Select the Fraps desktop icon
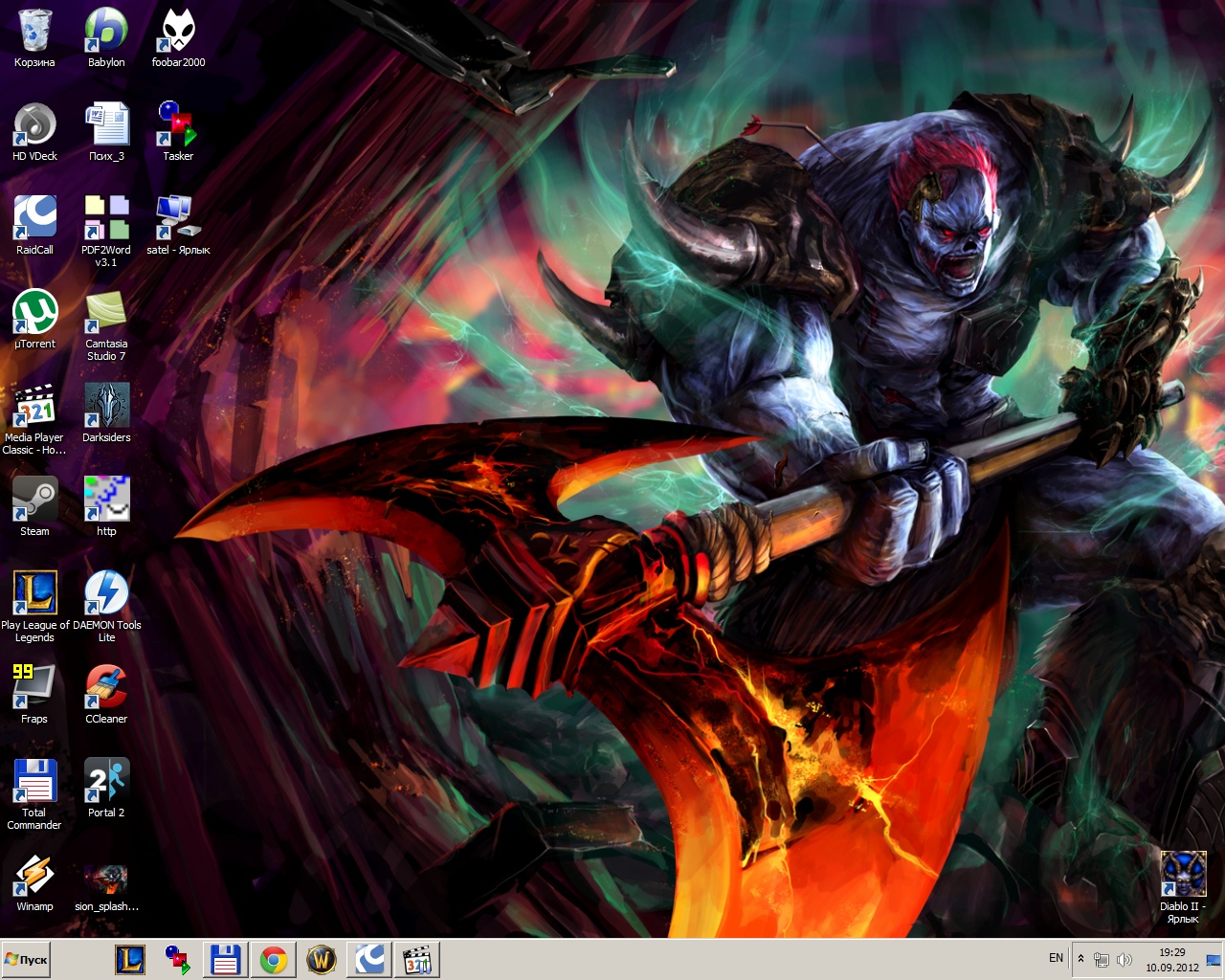1225x980 pixels. [34, 695]
